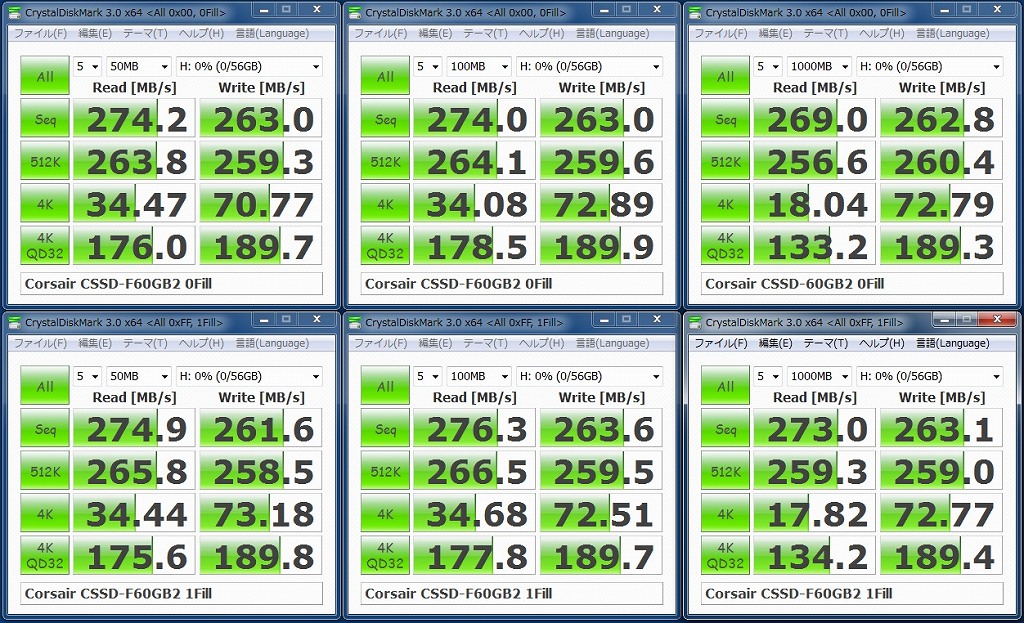The height and width of the screenshot is (623, 1024).
Task: Run the 4K test in 1Fill 100MB window
Action: pos(385,513)
